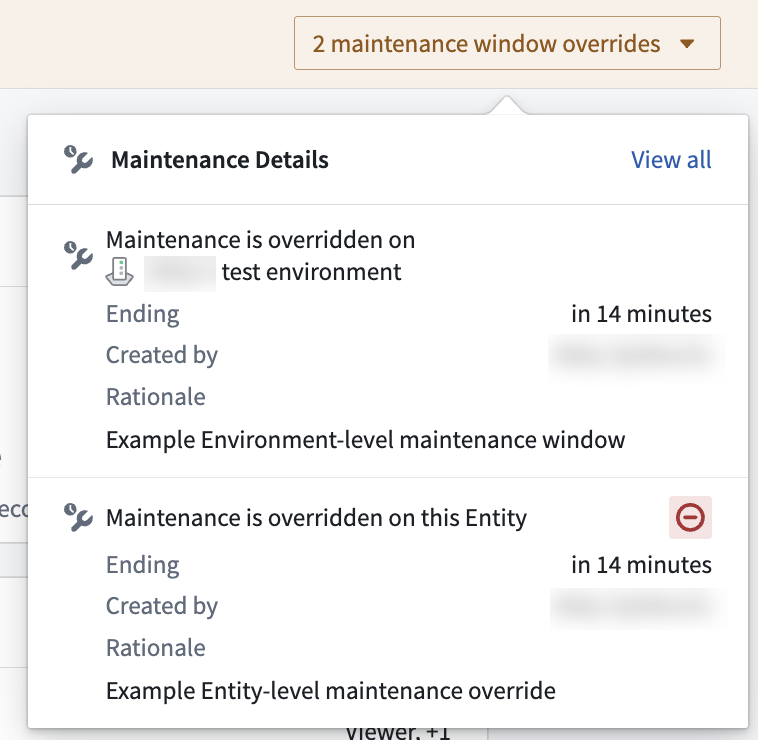
Task: Open the 2 maintenance window overrides dropdown
Action: pos(507,44)
